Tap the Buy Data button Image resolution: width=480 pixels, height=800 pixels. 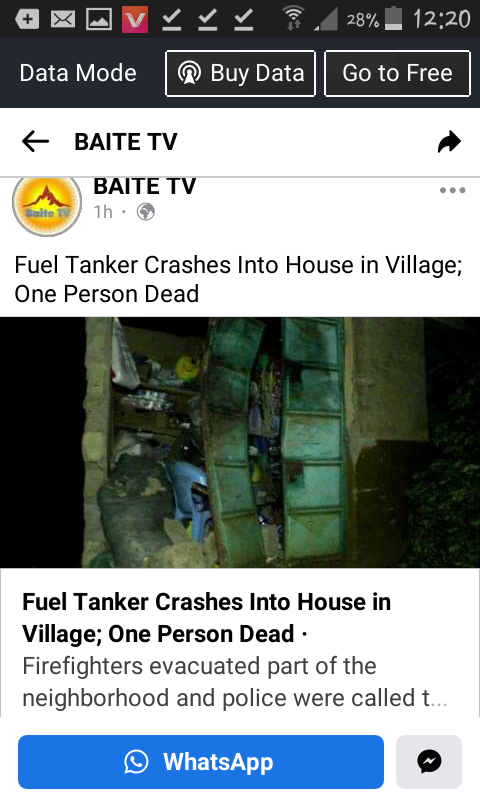coord(240,73)
